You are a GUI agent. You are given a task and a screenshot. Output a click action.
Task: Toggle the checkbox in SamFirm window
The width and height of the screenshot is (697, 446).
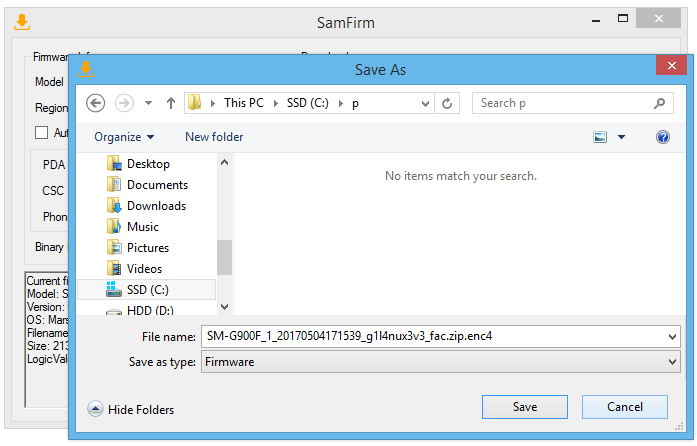coord(41,133)
